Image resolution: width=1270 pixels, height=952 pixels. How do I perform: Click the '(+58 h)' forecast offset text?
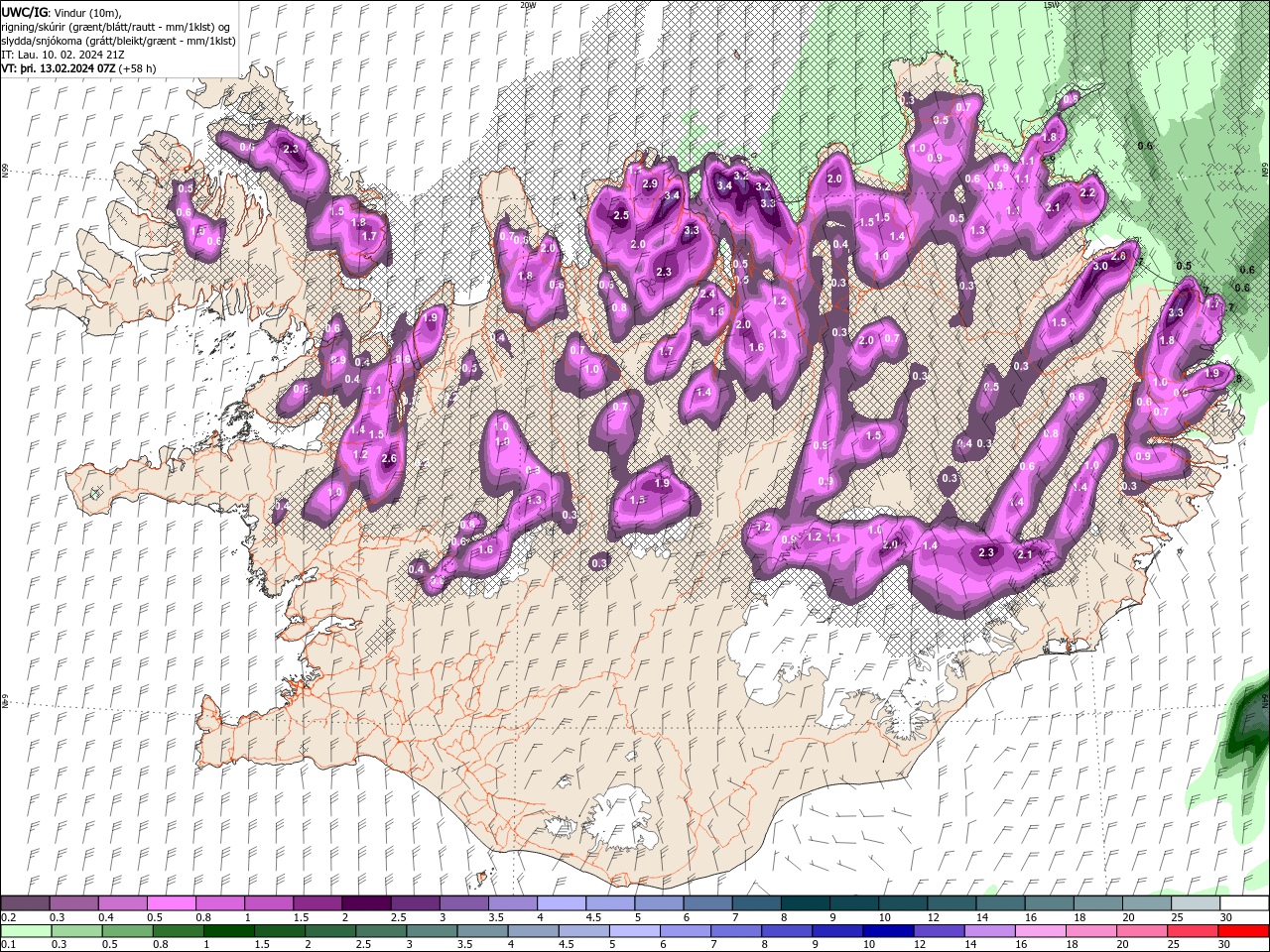coord(137,68)
